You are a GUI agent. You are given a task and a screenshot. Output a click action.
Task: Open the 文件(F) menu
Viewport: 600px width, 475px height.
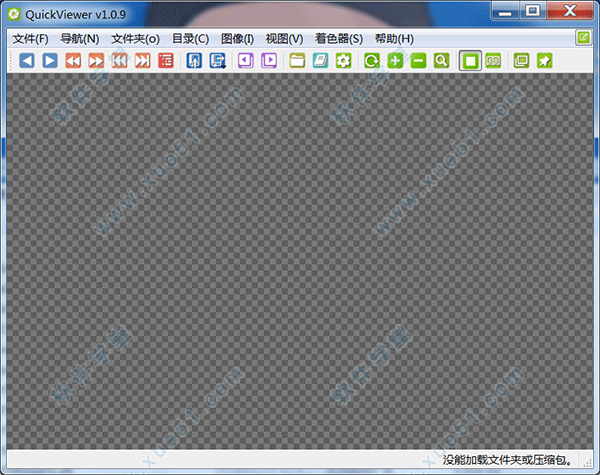pos(30,39)
